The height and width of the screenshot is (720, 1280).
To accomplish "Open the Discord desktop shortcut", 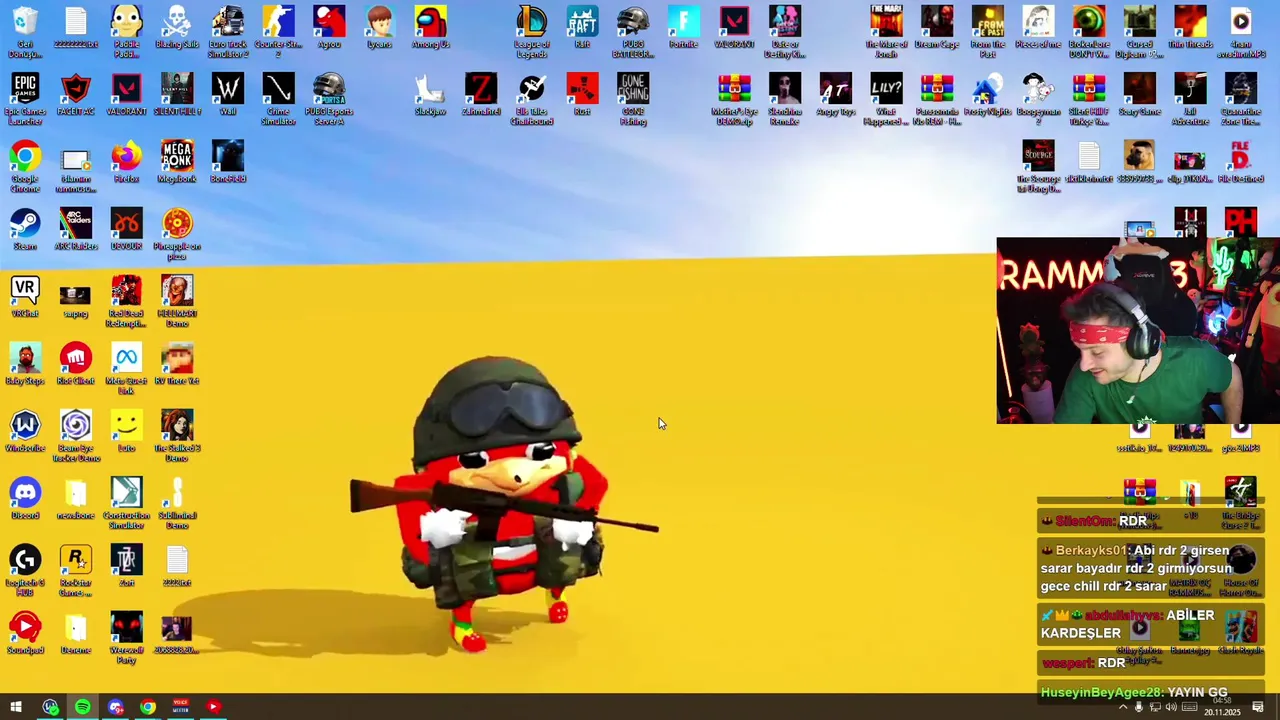I will [x=25, y=499].
